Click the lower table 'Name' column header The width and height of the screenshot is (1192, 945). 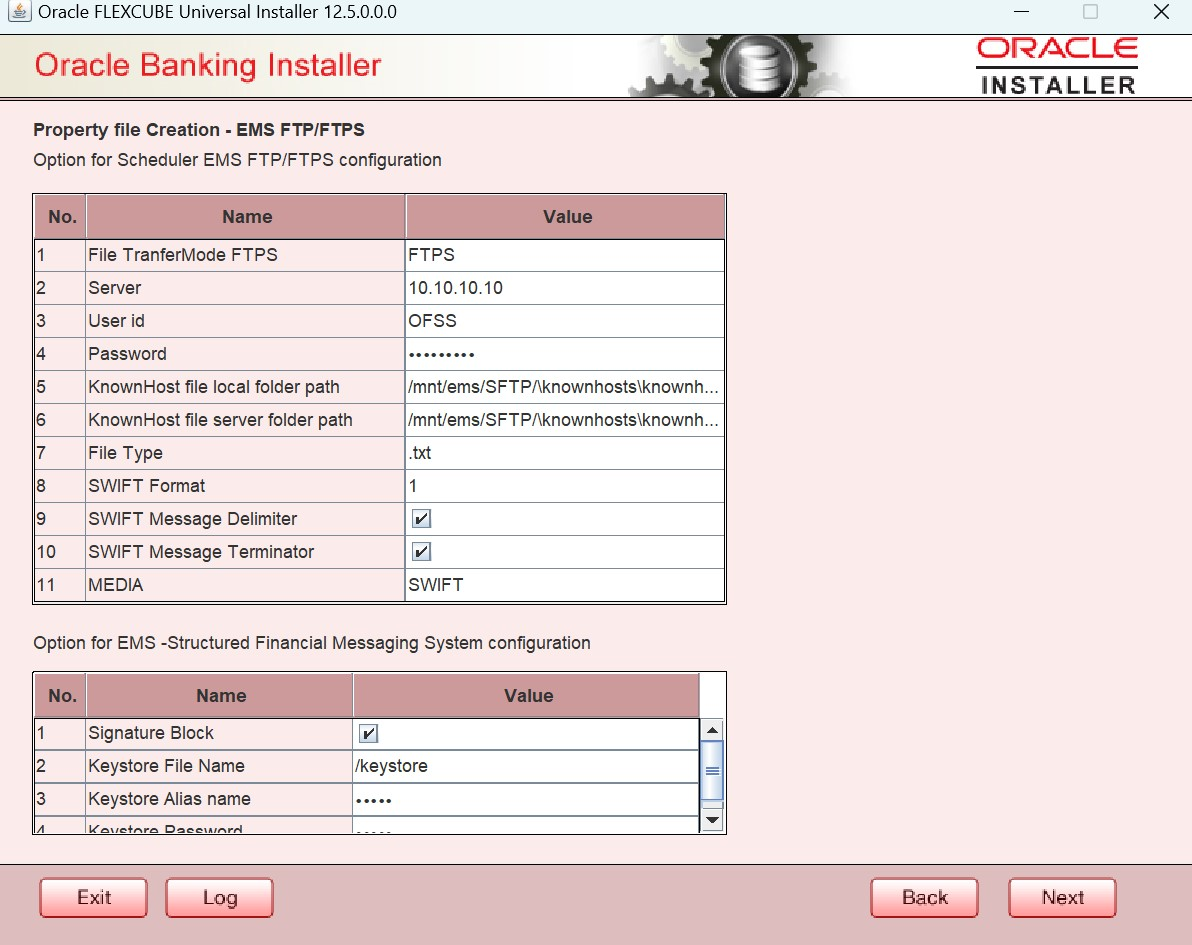tap(220, 696)
